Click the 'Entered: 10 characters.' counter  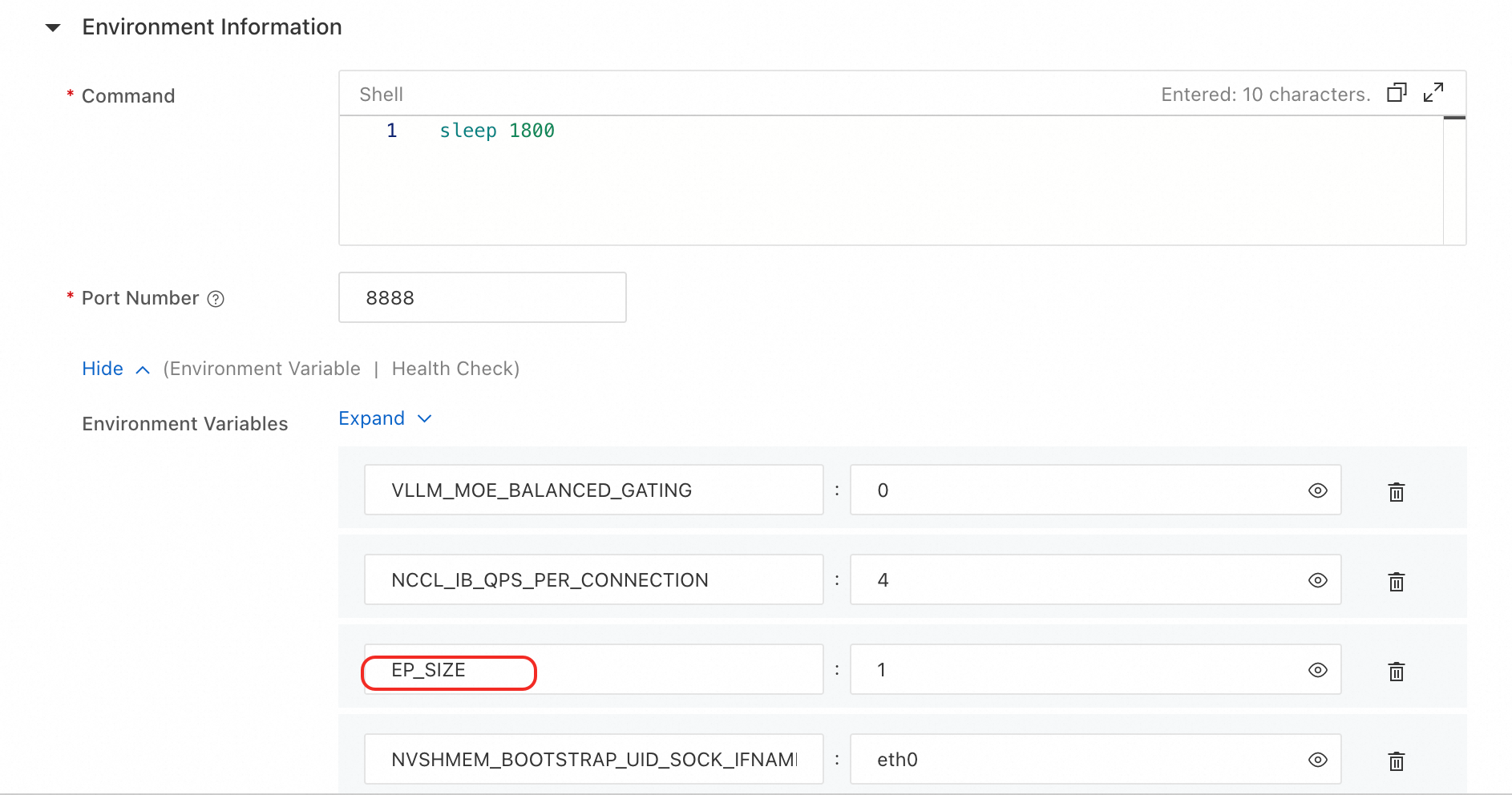(1266, 95)
